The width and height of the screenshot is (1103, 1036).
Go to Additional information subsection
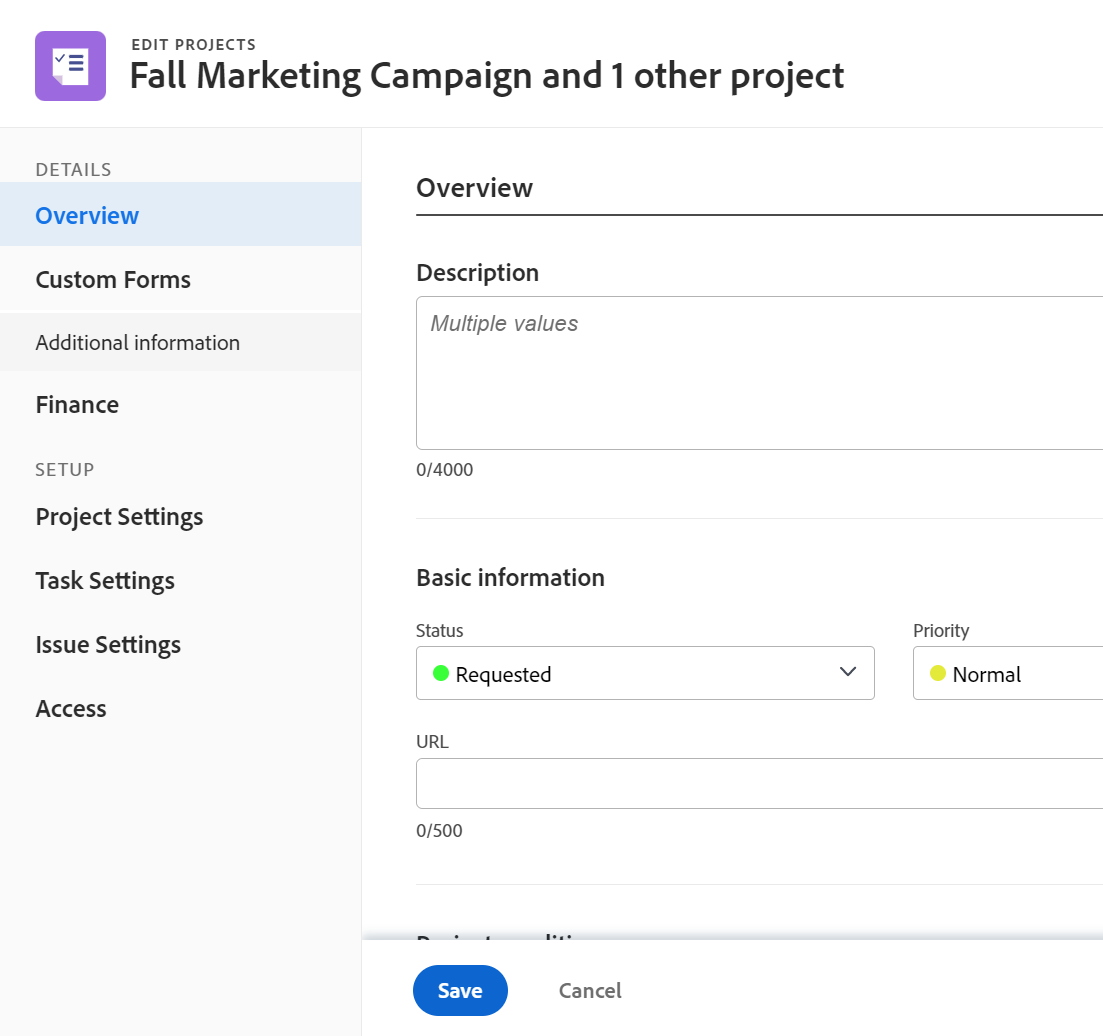[x=137, y=342]
